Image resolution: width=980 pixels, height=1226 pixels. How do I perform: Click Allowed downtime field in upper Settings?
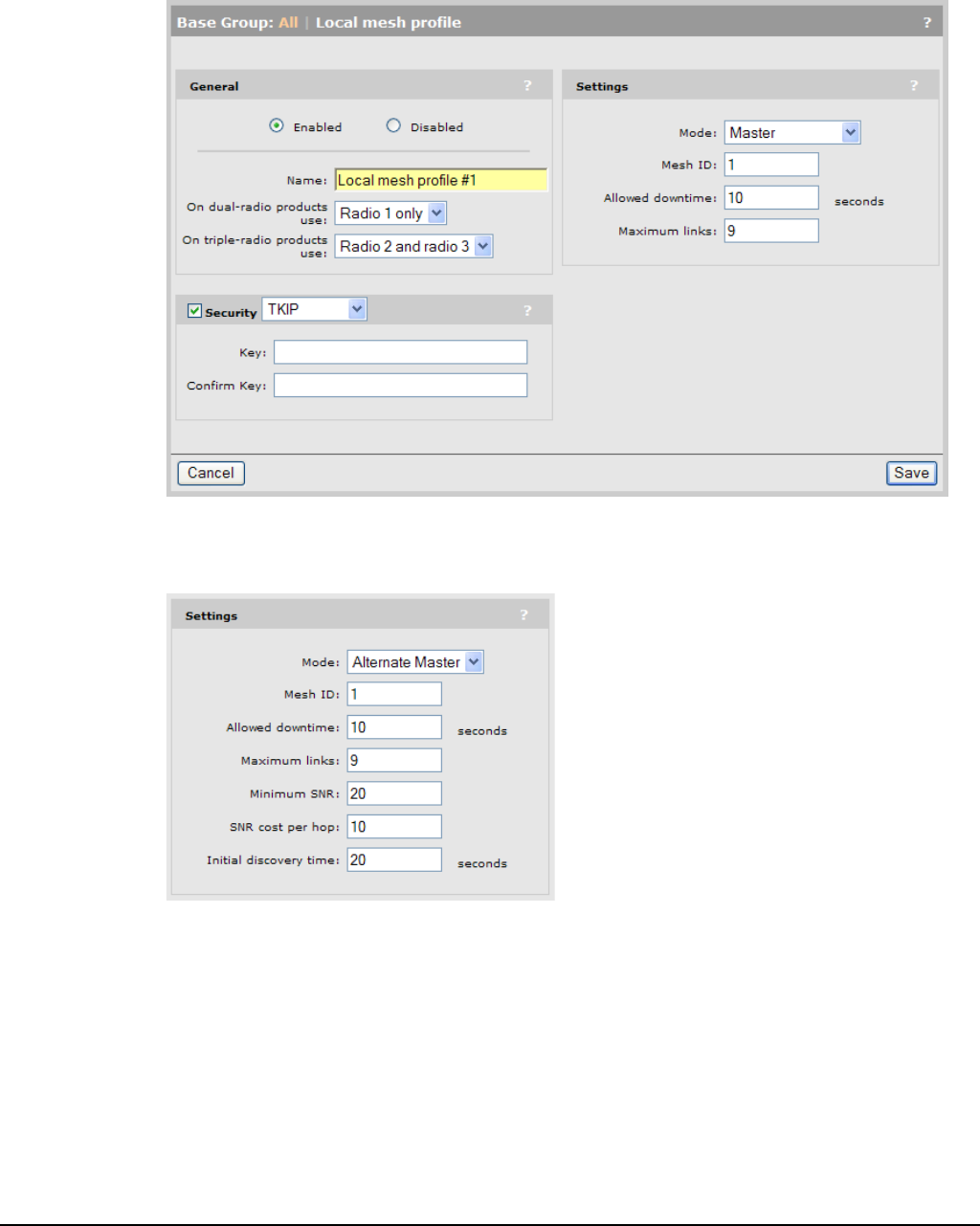pyautogui.click(x=771, y=197)
